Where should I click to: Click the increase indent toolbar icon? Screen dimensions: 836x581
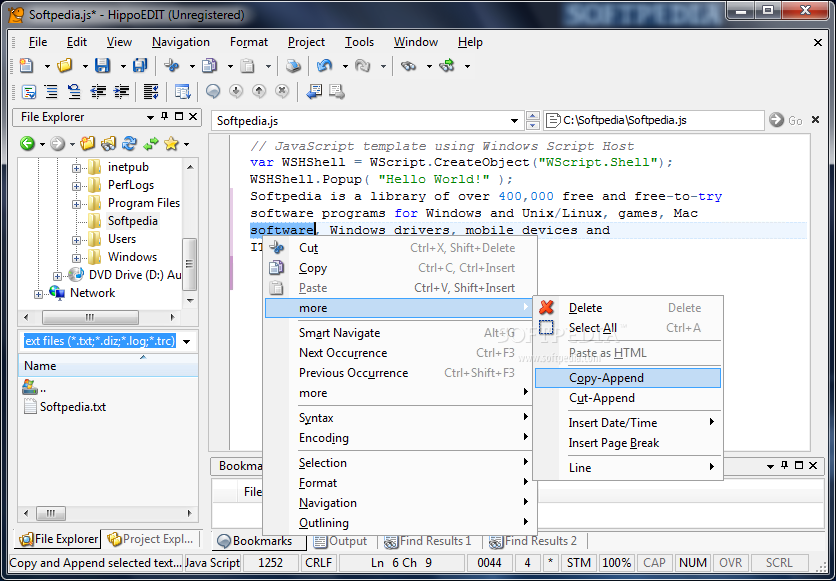tap(122, 92)
